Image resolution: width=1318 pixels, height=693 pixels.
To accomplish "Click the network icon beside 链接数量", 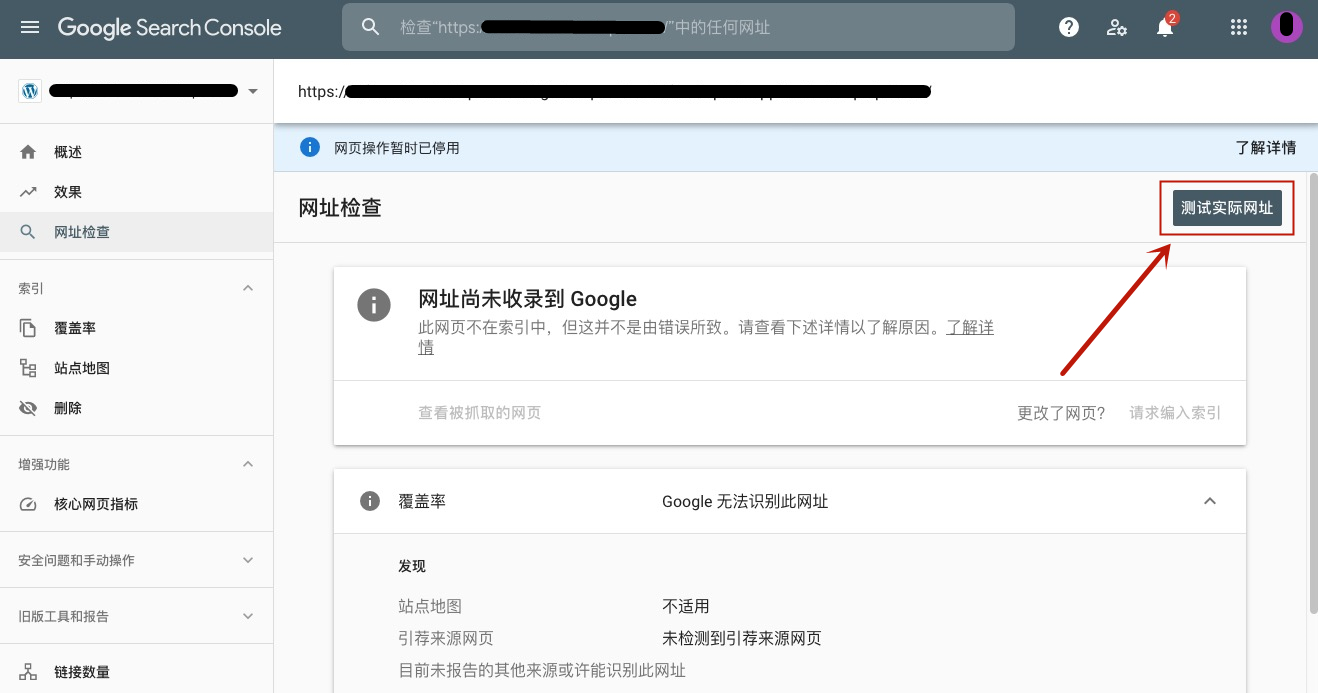I will click(x=28, y=672).
